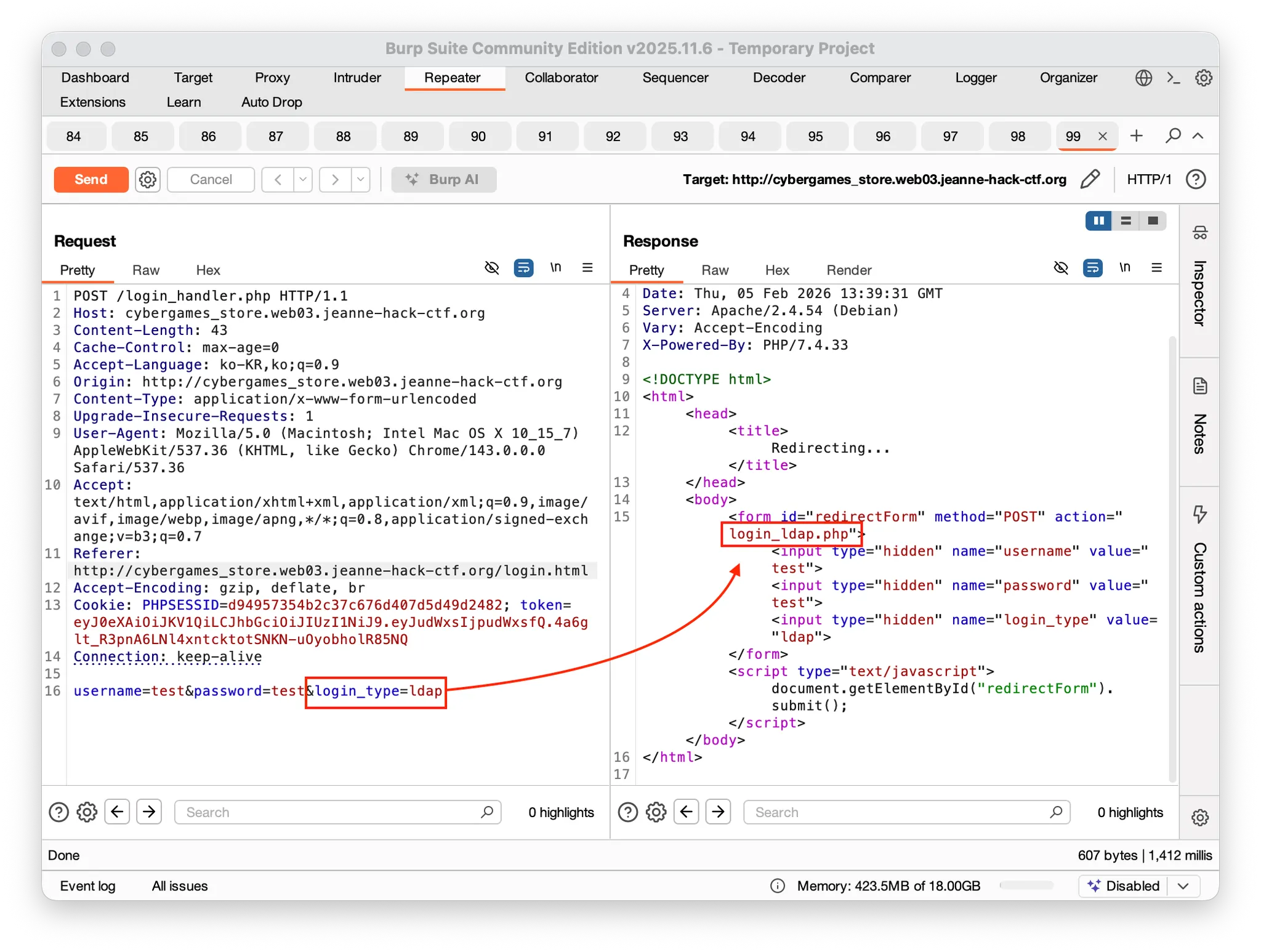Collapse the Repeater tab bar chevron
The image size is (1261, 952).
(x=1198, y=135)
